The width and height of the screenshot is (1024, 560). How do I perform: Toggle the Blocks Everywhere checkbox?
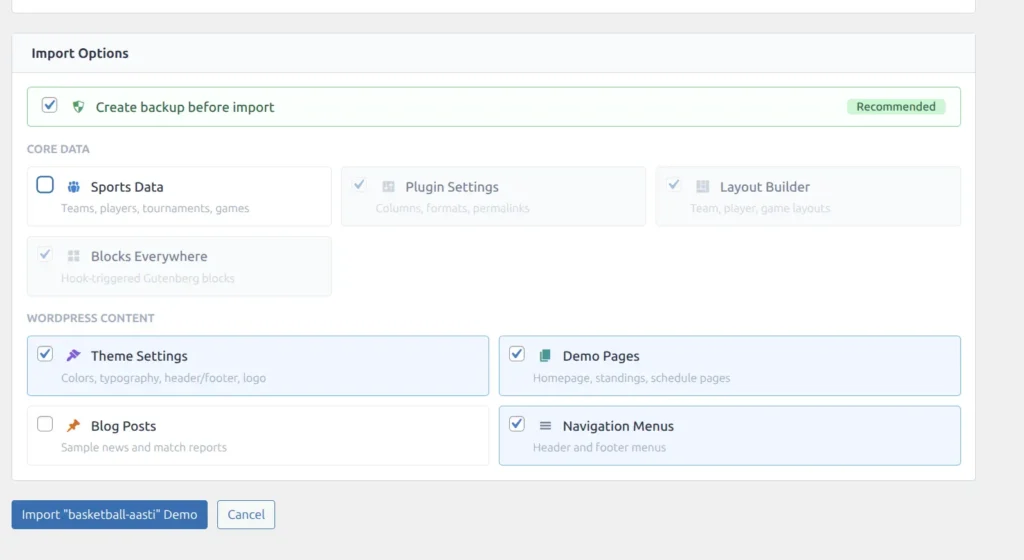pyautogui.click(x=45, y=255)
